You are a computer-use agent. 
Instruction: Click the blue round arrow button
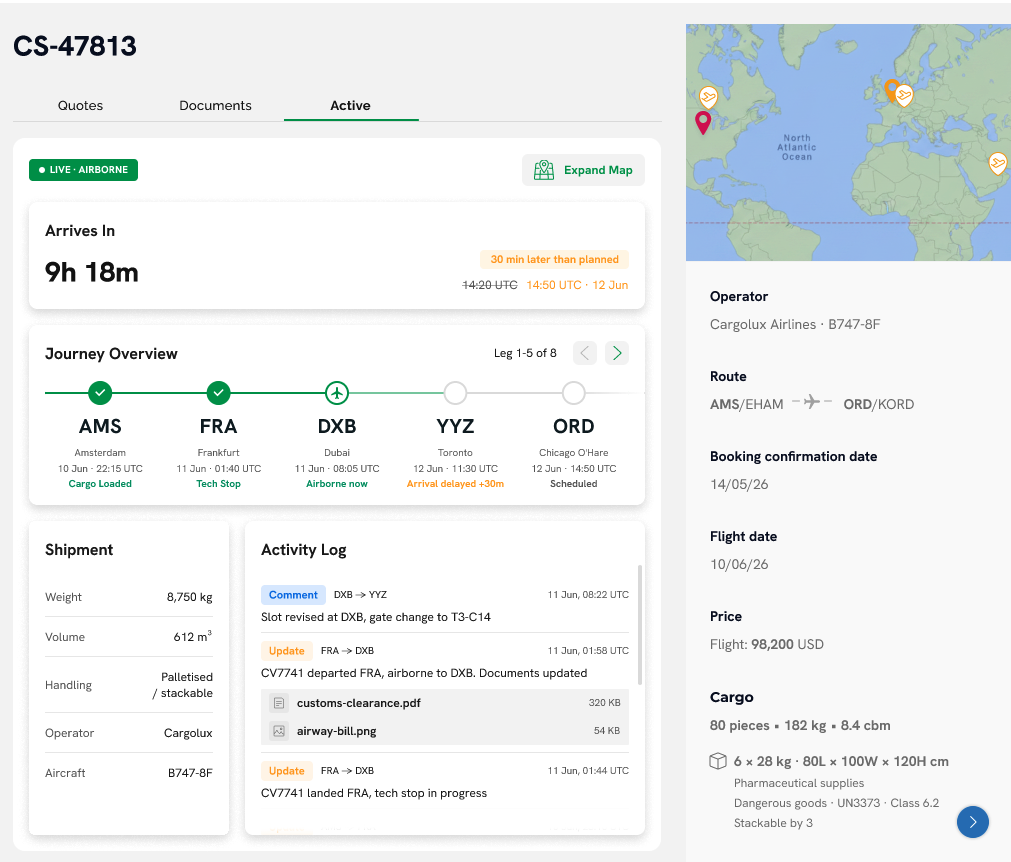972,822
